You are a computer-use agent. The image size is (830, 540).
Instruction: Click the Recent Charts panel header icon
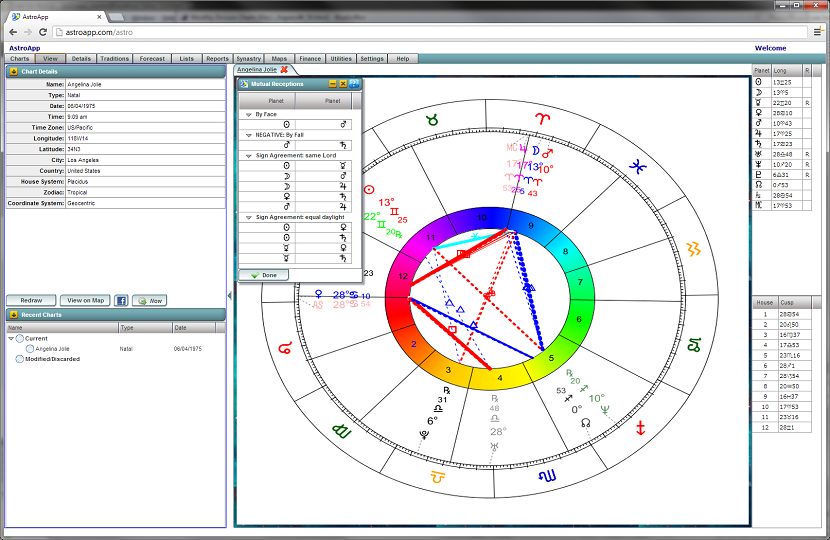point(13,315)
